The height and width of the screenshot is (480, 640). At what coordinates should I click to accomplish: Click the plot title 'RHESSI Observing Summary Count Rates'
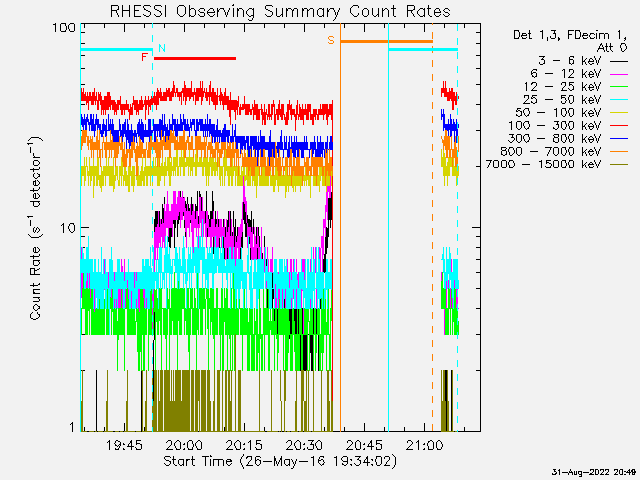(280, 11)
